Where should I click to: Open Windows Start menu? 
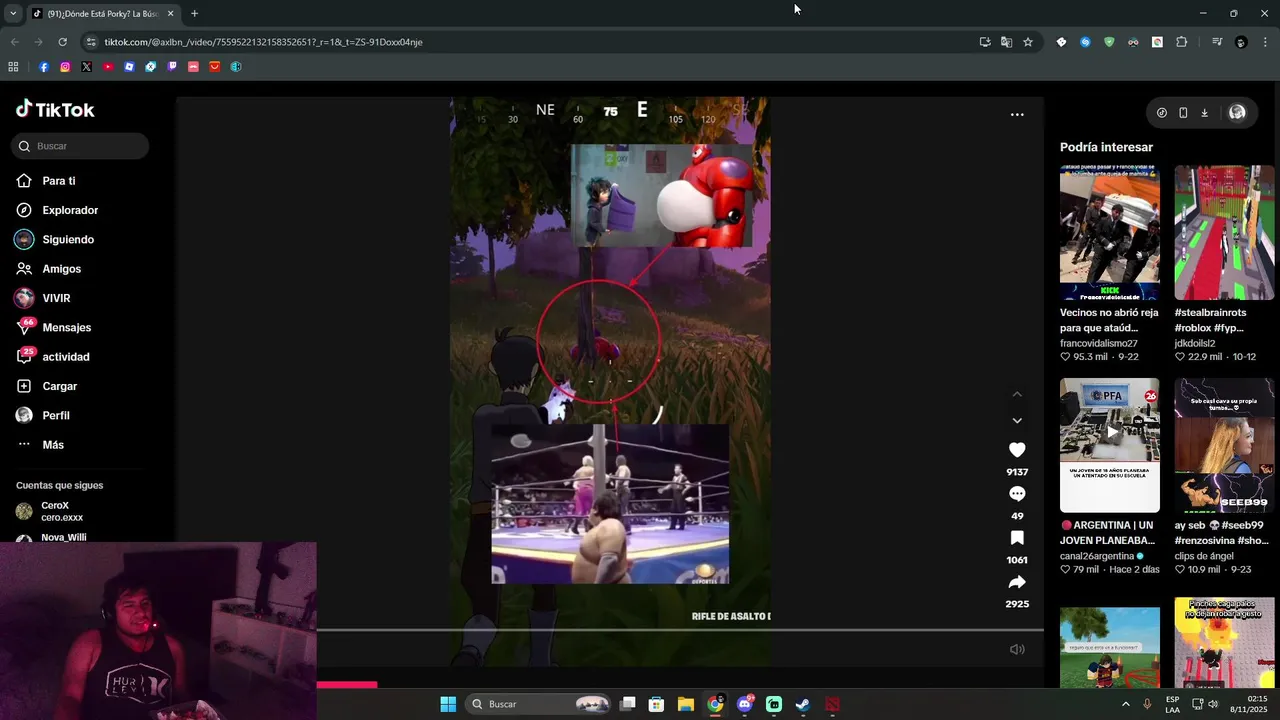point(448,704)
